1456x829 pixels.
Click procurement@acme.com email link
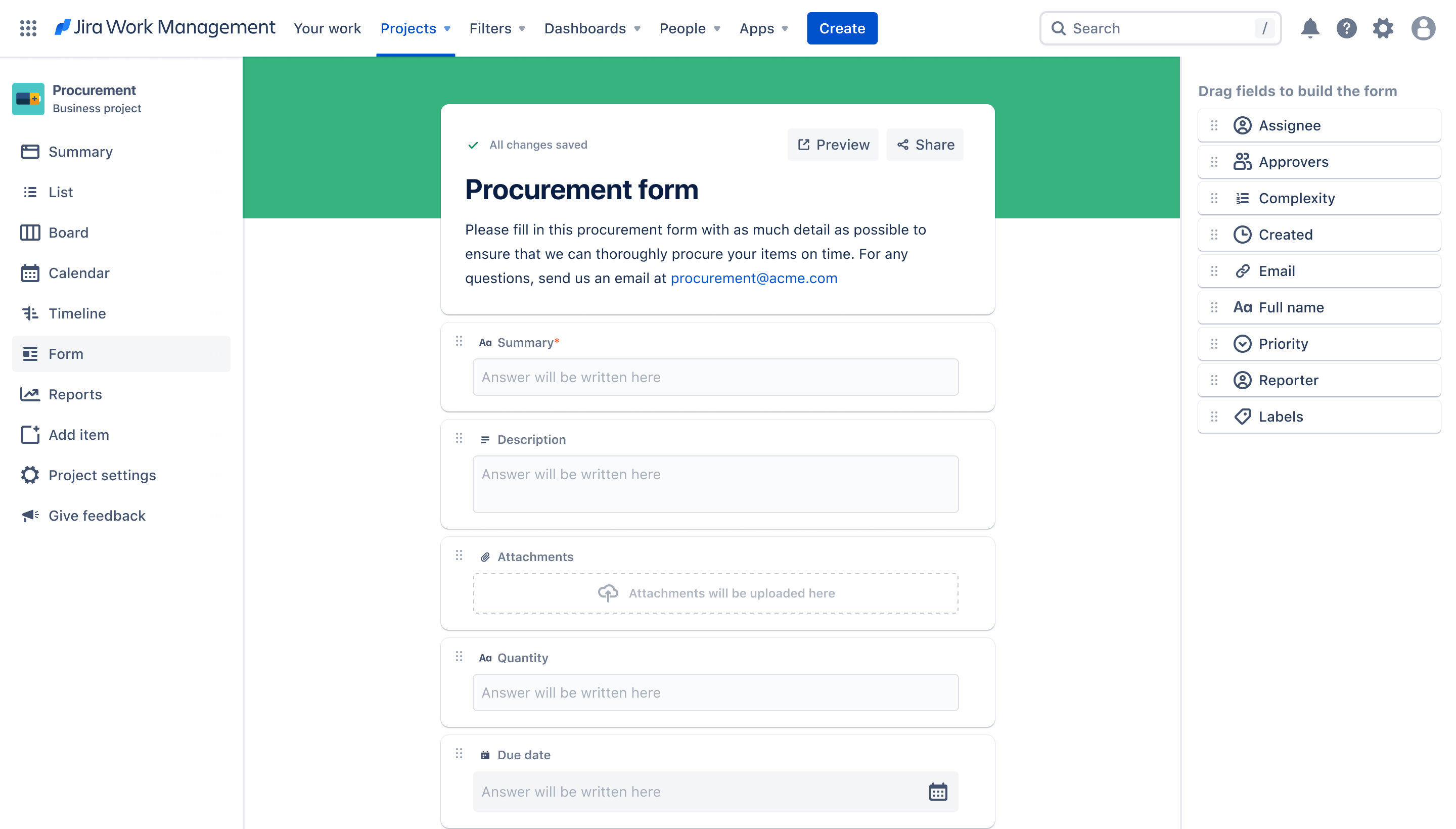753,278
